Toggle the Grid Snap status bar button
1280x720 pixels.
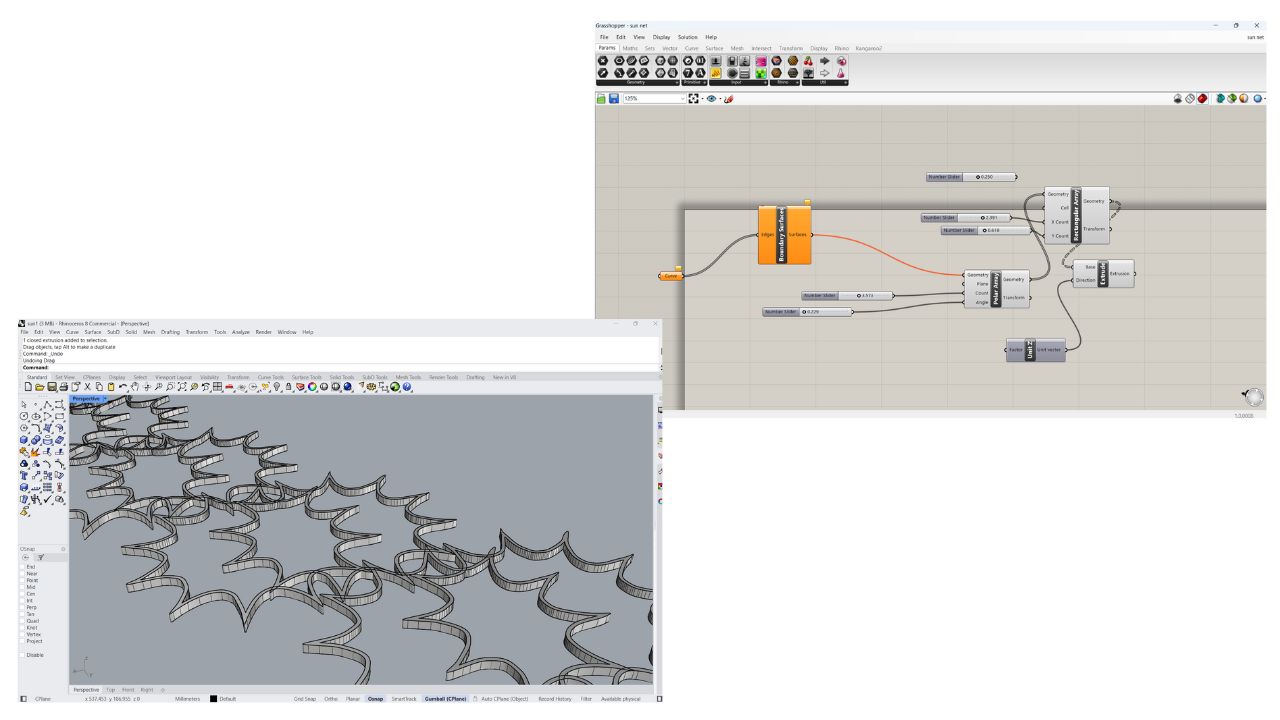[x=304, y=699]
